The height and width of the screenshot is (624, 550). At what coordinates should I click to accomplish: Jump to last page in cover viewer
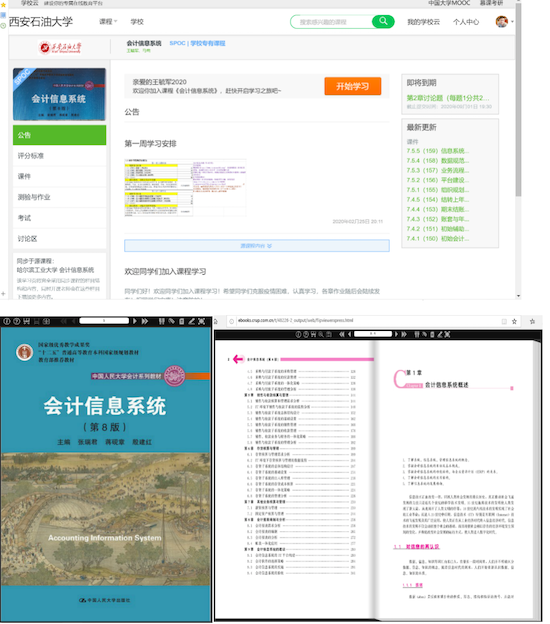pyautogui.click(x=144, y=321)
